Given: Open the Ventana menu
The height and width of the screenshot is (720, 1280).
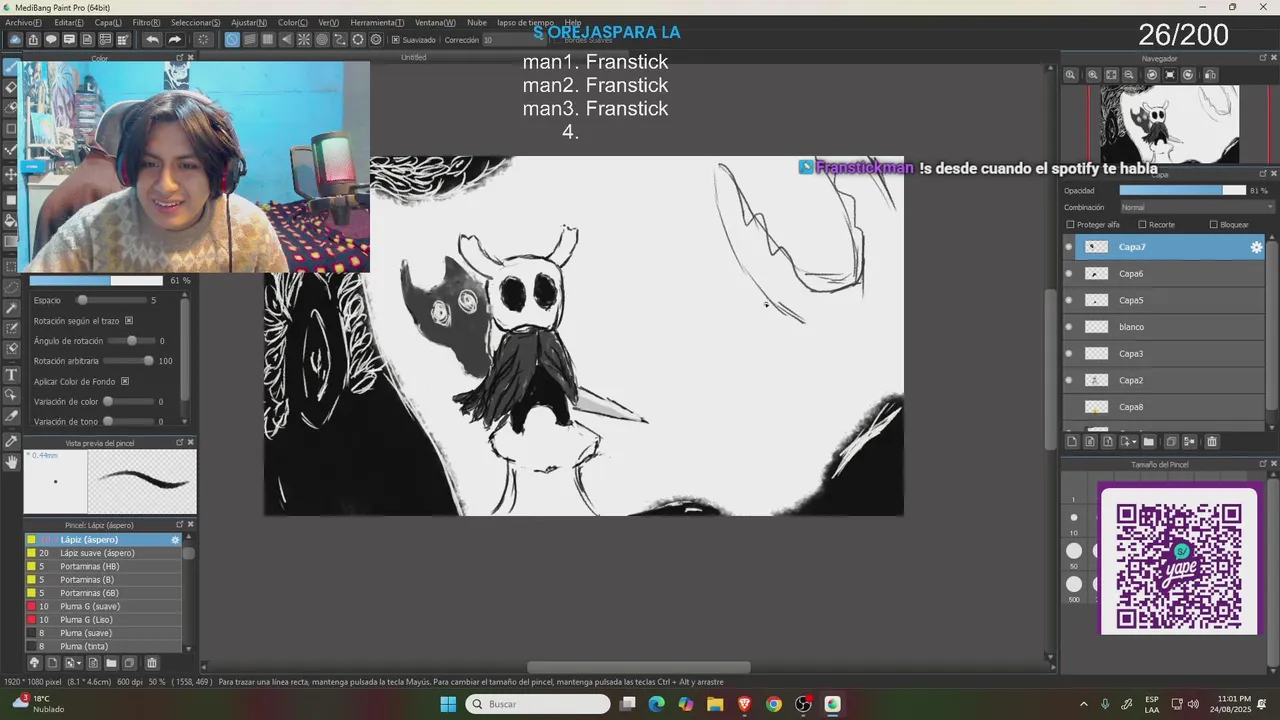Looking at the screenshot, I should tap(435, 22).
